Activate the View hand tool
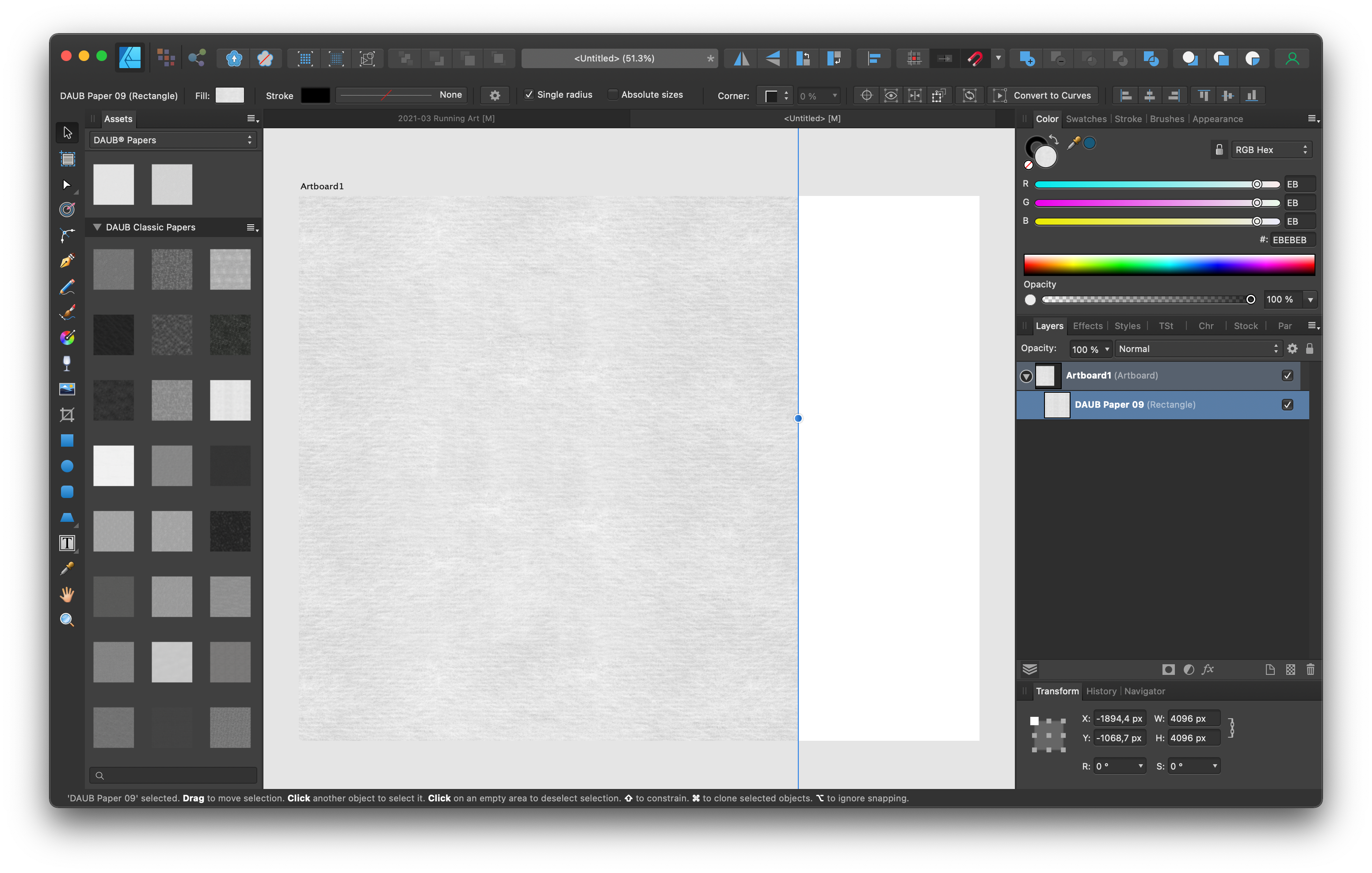 pos(67,594)
